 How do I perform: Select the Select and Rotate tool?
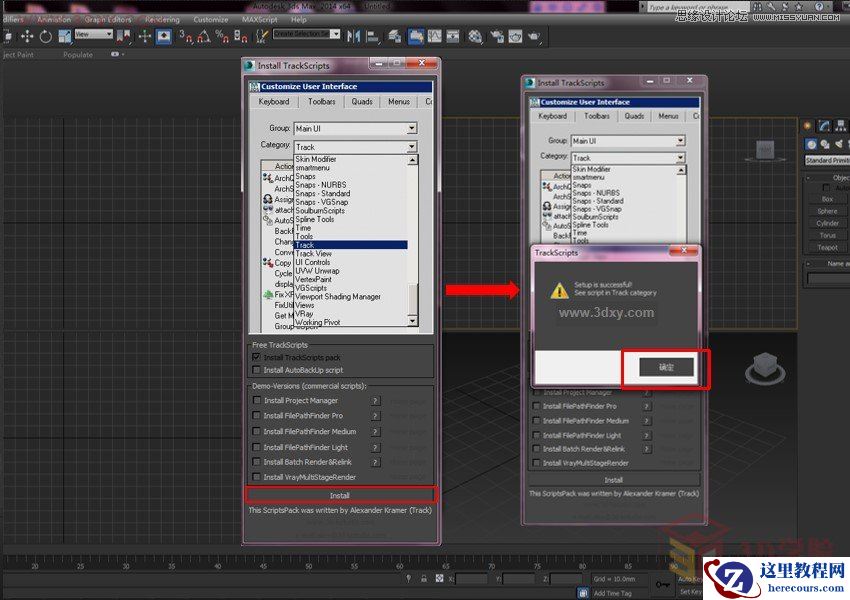point(43,37)
